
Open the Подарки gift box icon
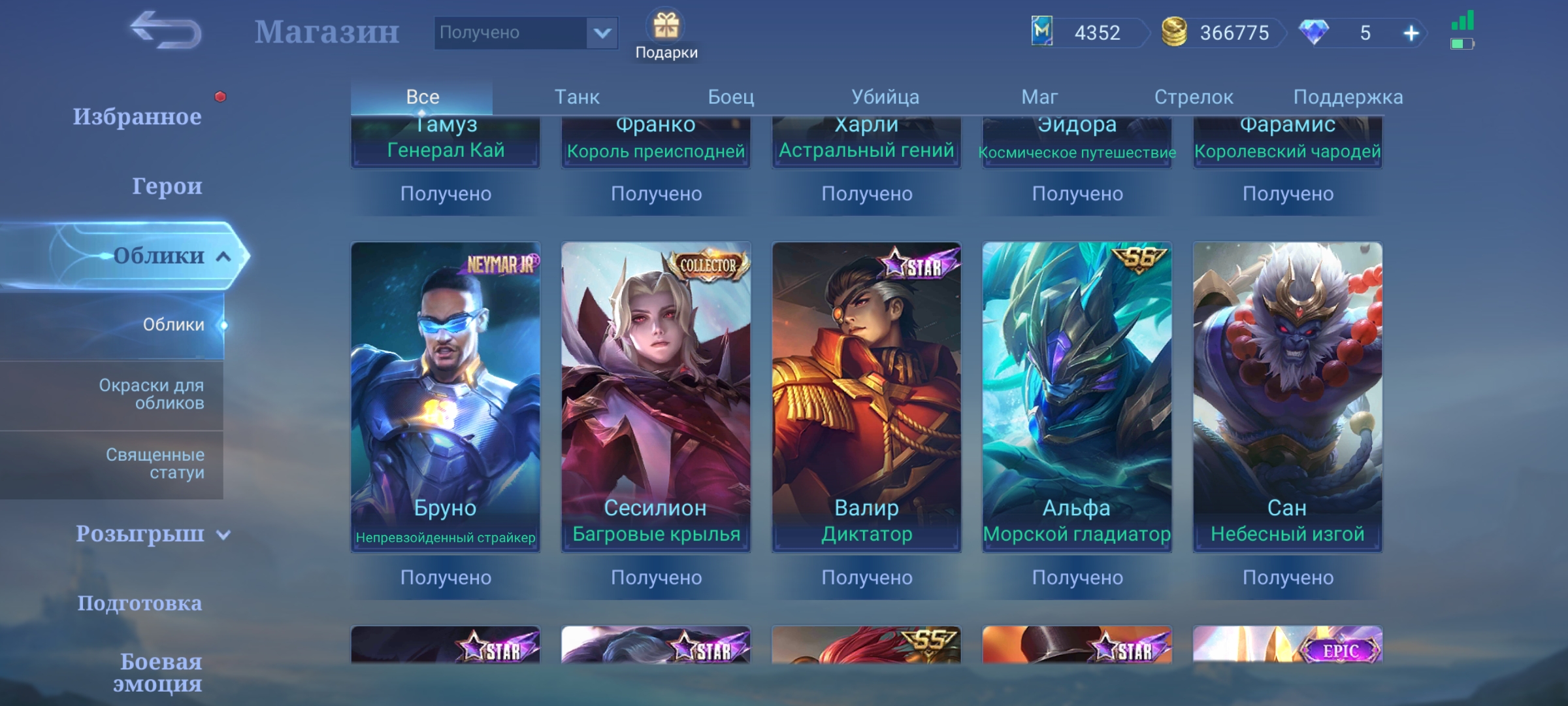tap(666, 26)
